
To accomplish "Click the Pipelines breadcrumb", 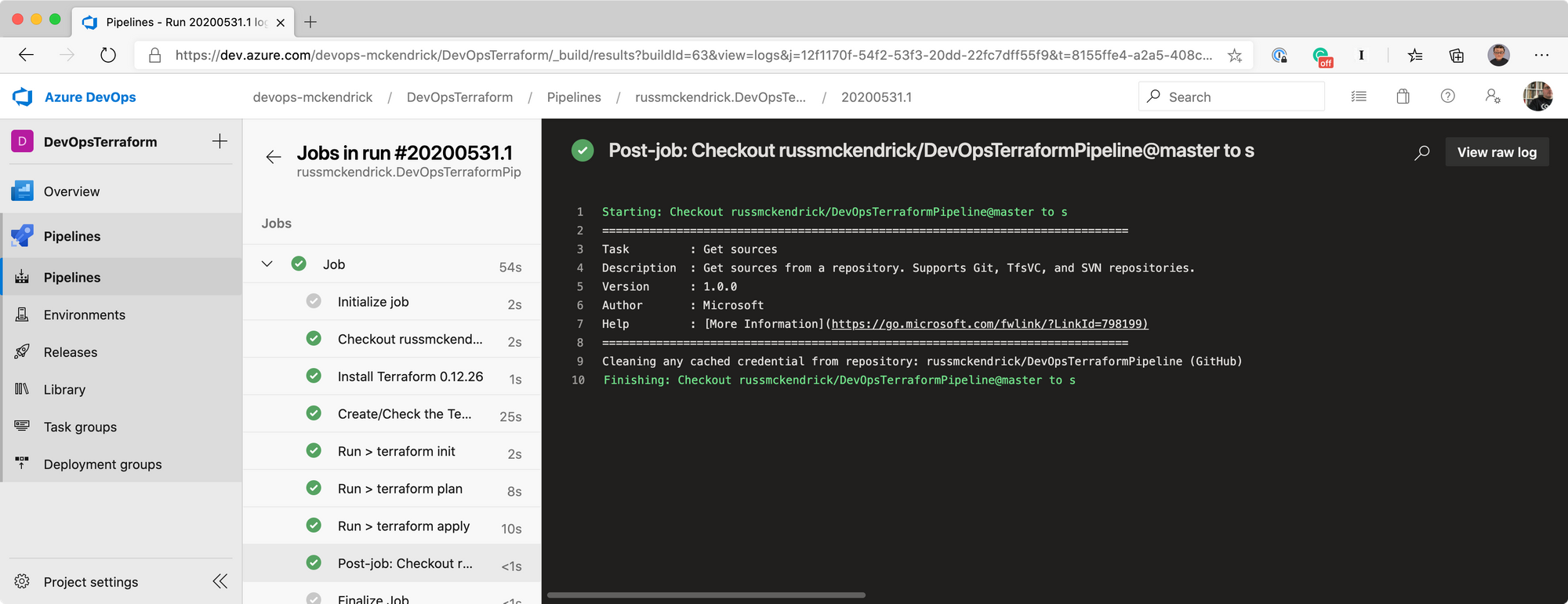I will coord(574,97).
